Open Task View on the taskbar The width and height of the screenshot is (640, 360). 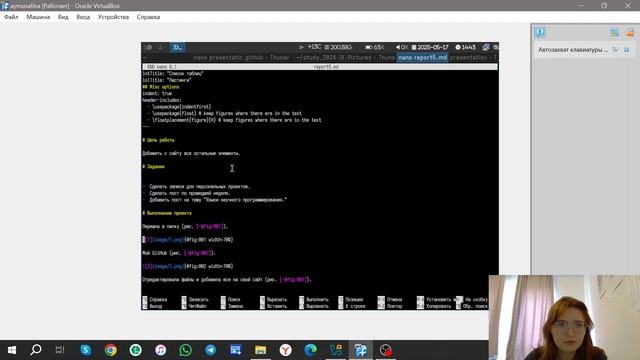tap(60, 350)
